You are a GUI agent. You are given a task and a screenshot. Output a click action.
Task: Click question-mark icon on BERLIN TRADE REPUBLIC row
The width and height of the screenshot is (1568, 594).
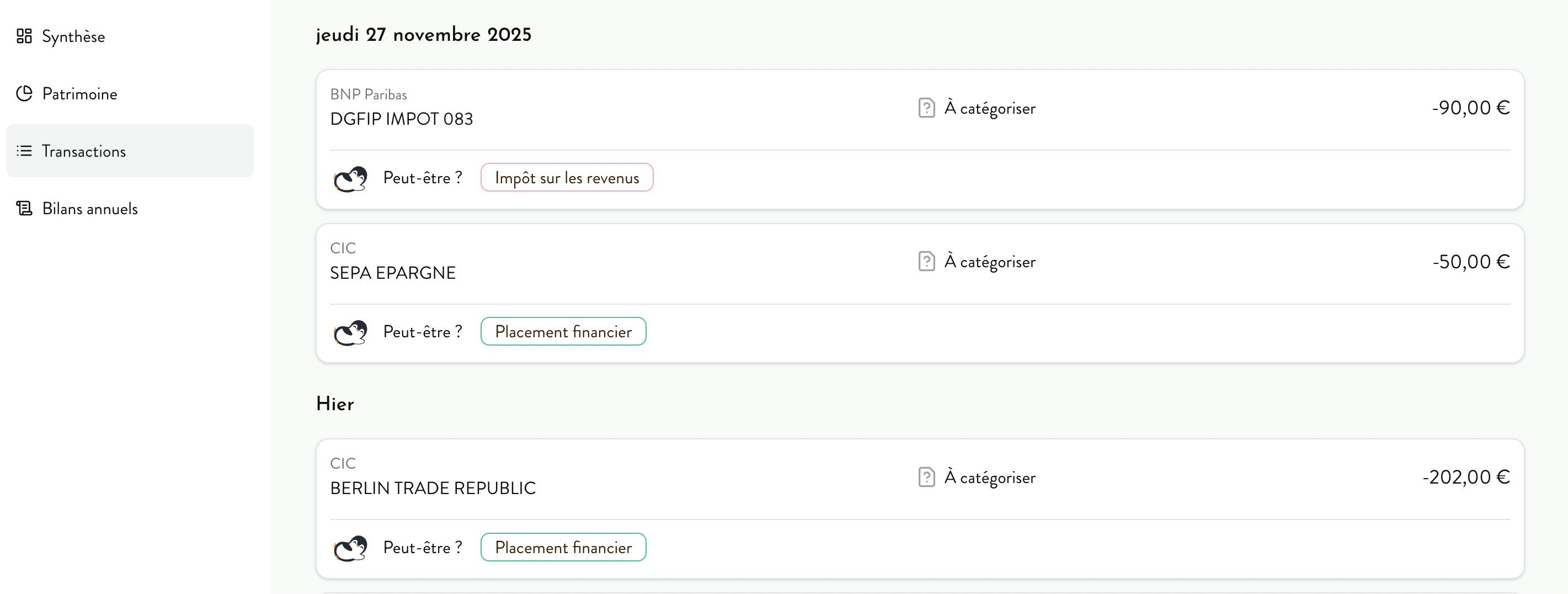[x=926, y=477]
